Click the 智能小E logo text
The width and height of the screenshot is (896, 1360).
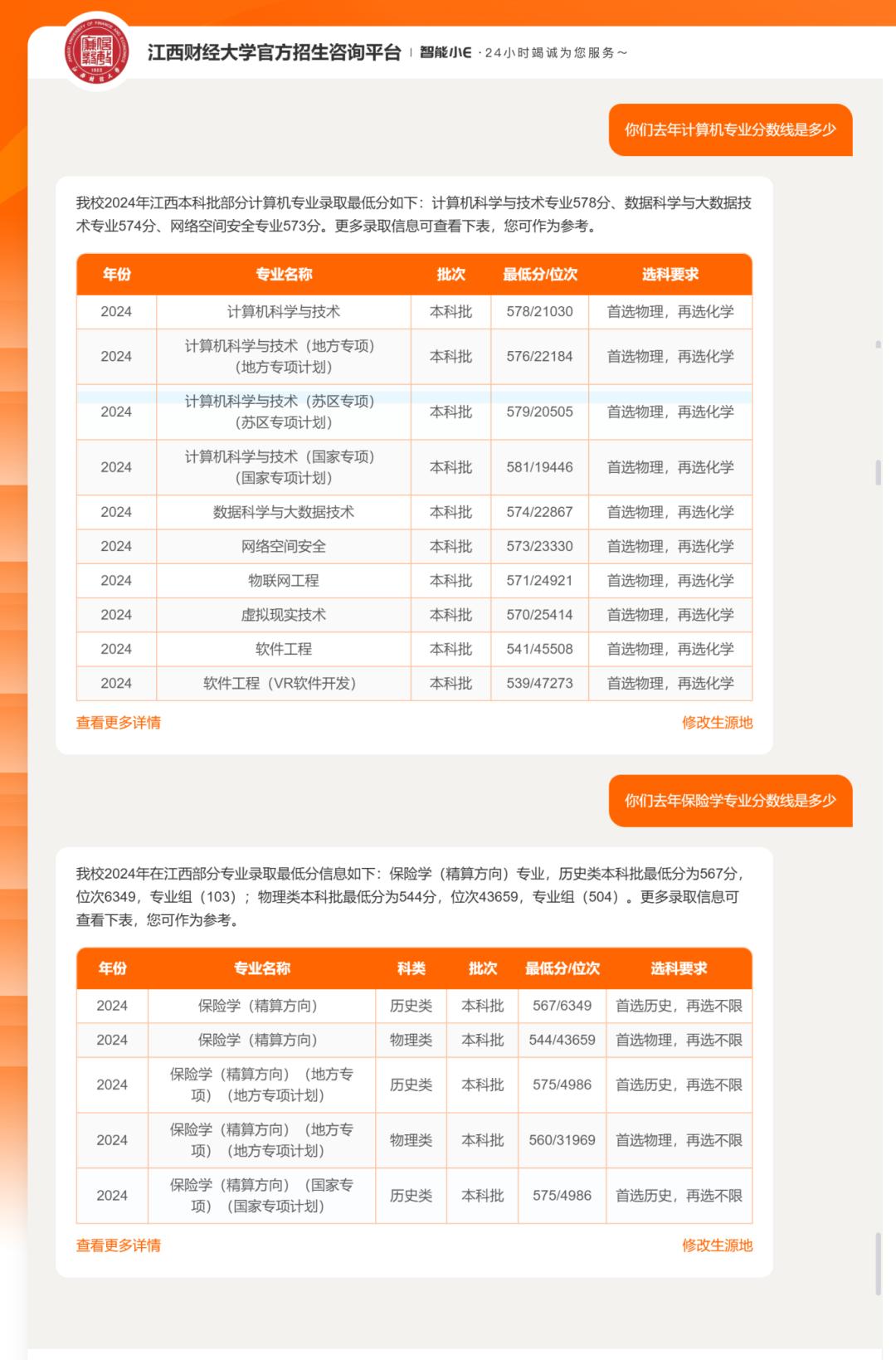point(446,52)
